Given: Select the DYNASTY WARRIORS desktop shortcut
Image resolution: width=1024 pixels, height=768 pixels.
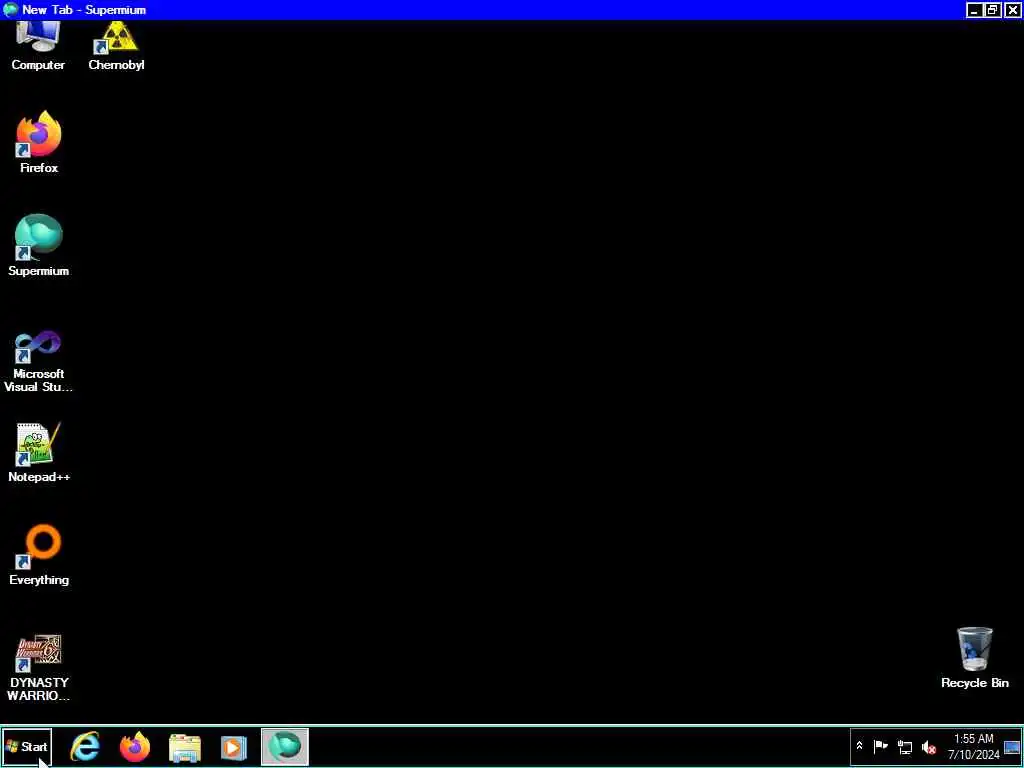Looking at the screenshot, I should click(x=39, y=667).
